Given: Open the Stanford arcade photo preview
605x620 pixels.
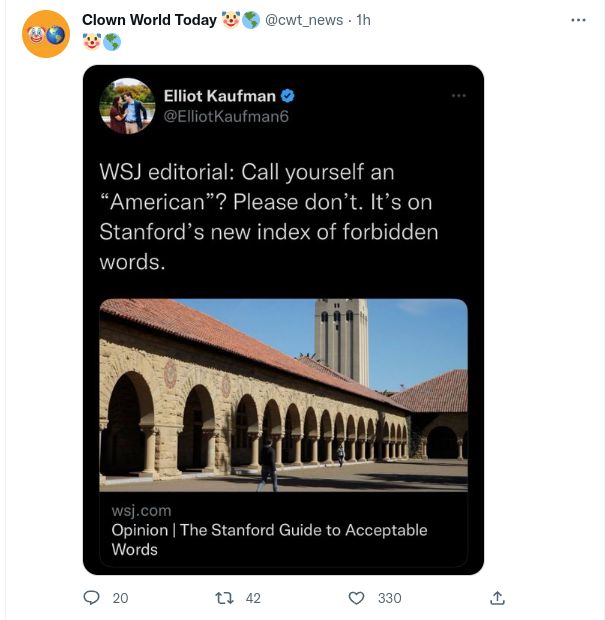Looking at the screenshot, I should pos(283,394).
